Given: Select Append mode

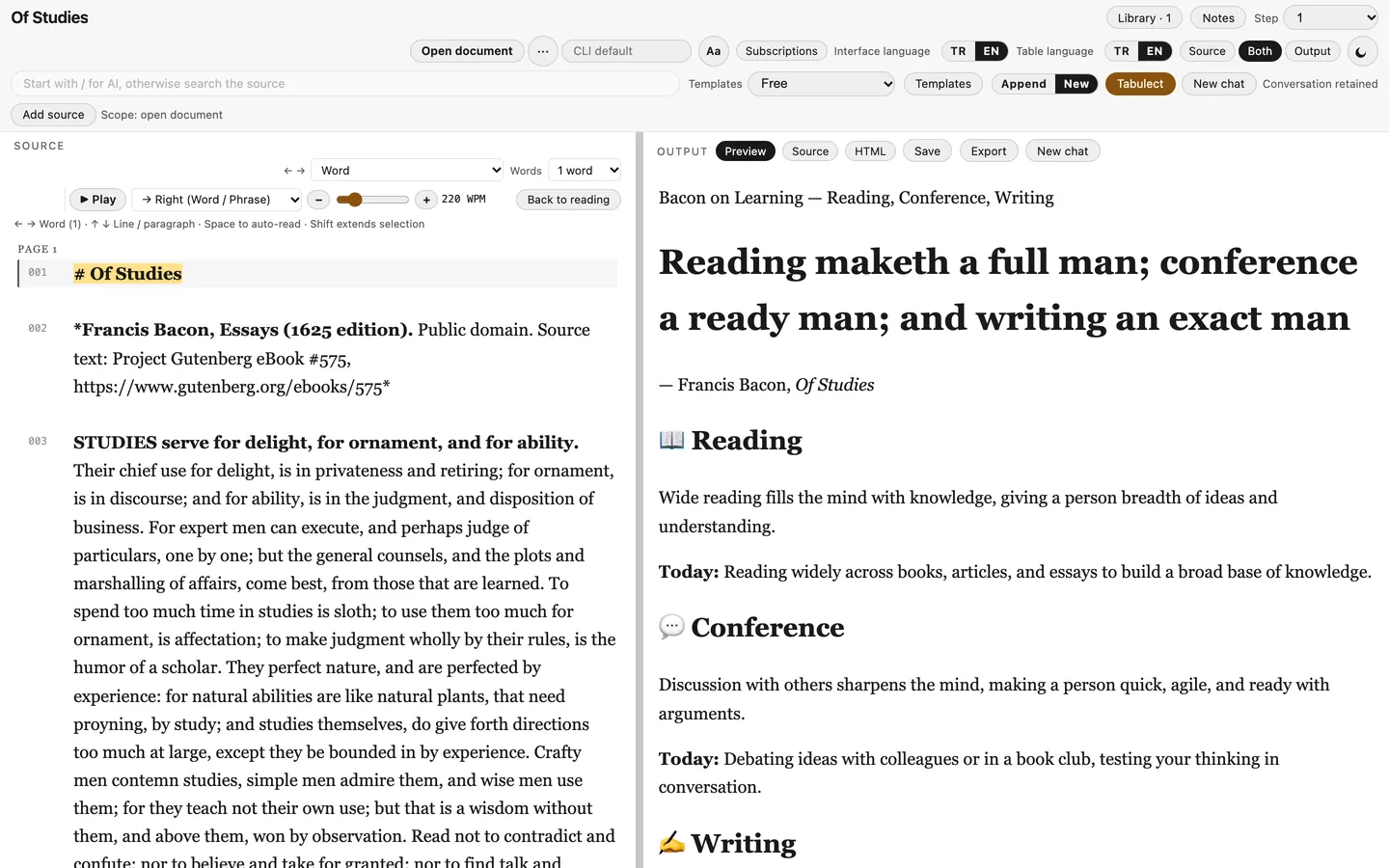Looking at the screenshot, I should click(1023, 84).
